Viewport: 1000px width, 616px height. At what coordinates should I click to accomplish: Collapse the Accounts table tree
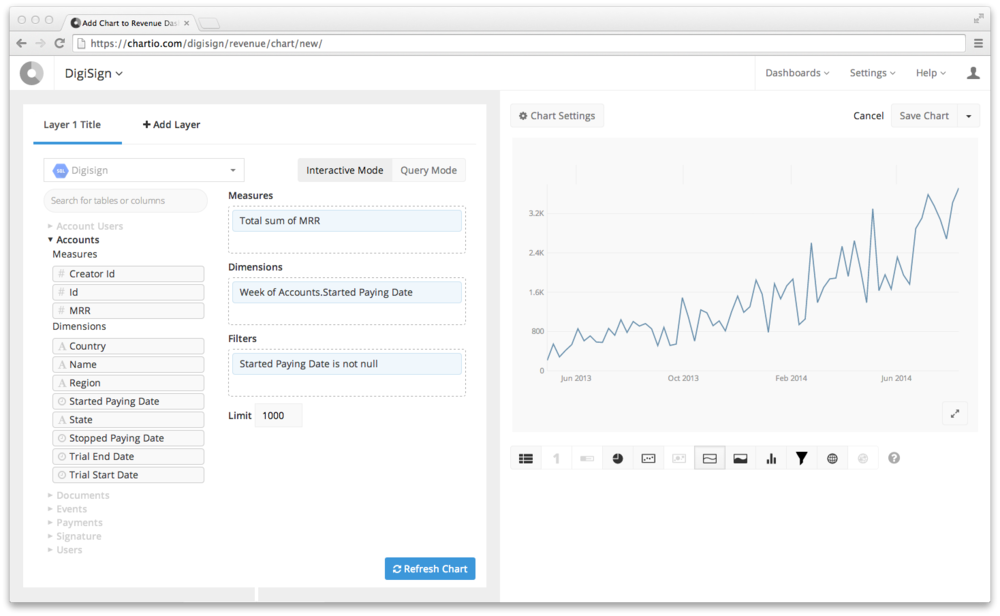[51, 240]
